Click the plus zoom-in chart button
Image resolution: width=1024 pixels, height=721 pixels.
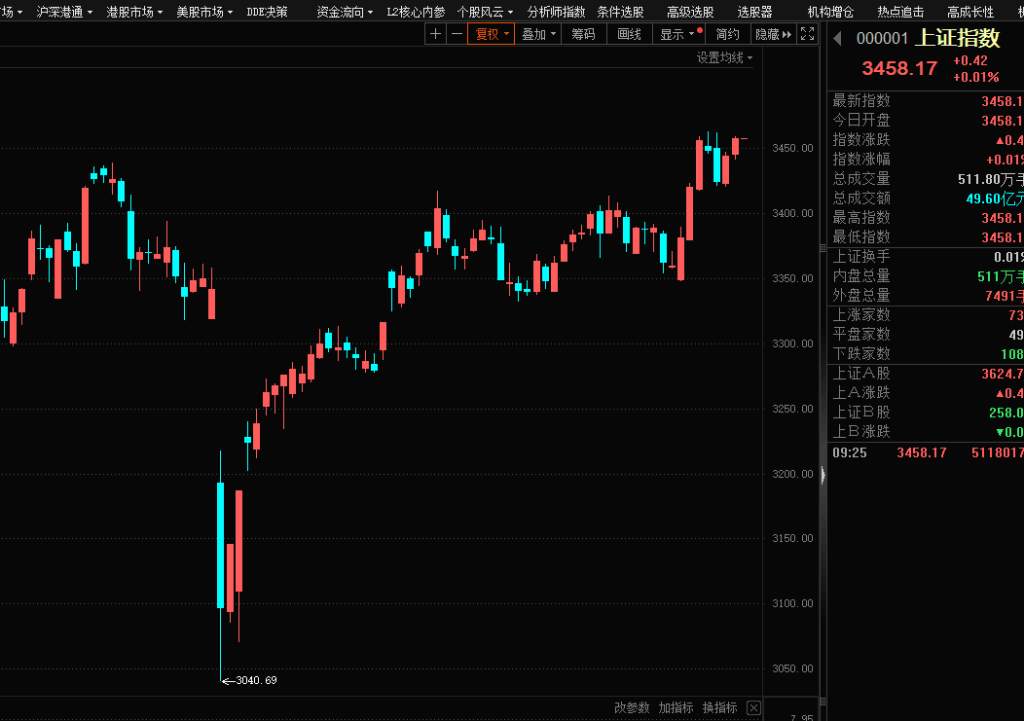point(436,34)
